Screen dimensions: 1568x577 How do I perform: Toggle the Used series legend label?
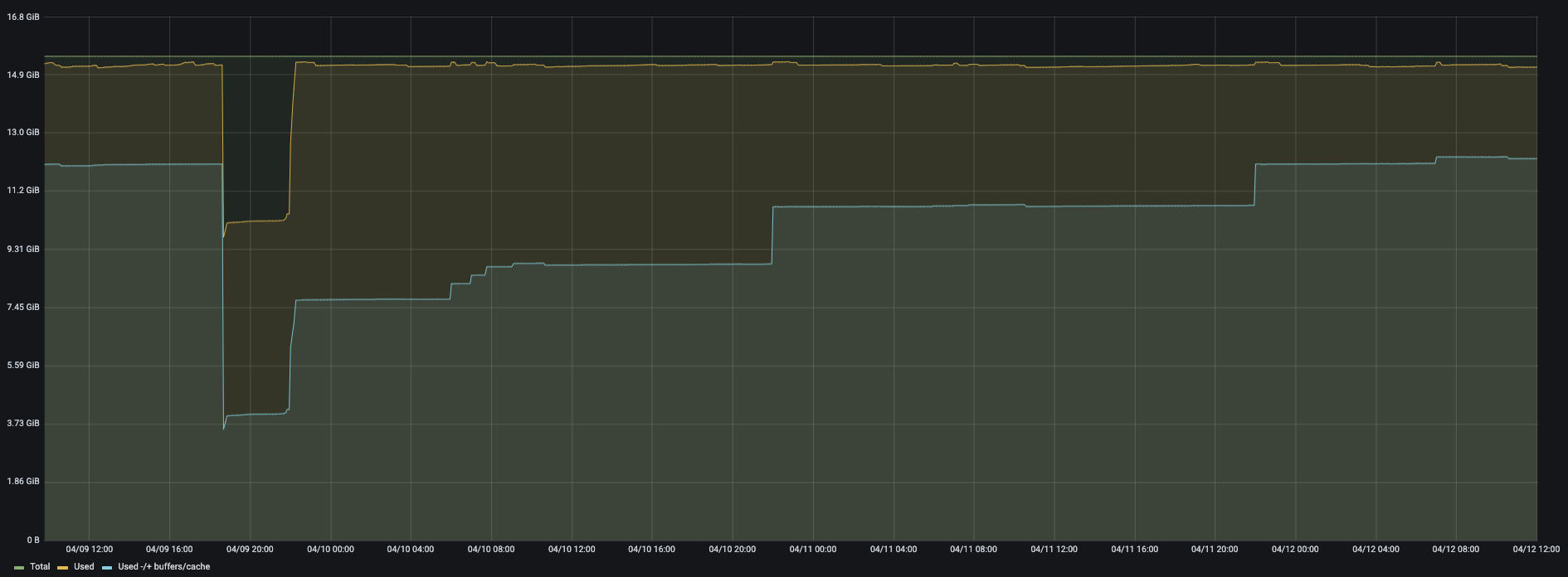(84, 567)
